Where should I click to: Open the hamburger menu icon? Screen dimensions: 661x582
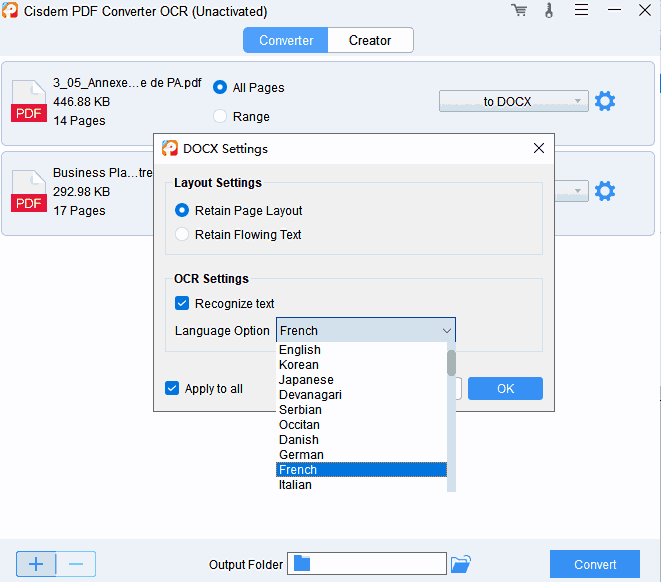point(581,10)
